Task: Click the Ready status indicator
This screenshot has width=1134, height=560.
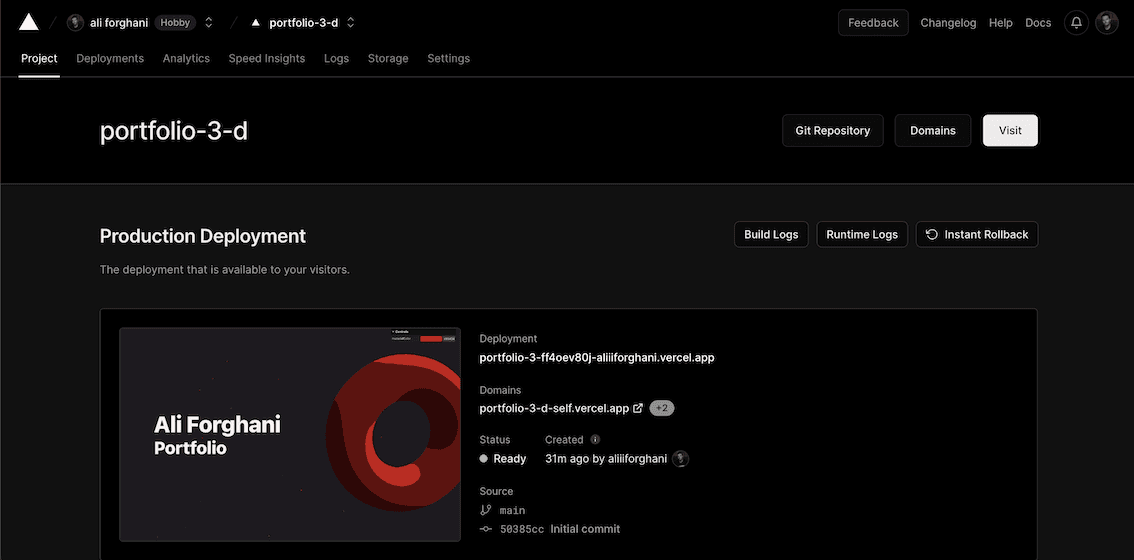Action: [x=503, y=459]
